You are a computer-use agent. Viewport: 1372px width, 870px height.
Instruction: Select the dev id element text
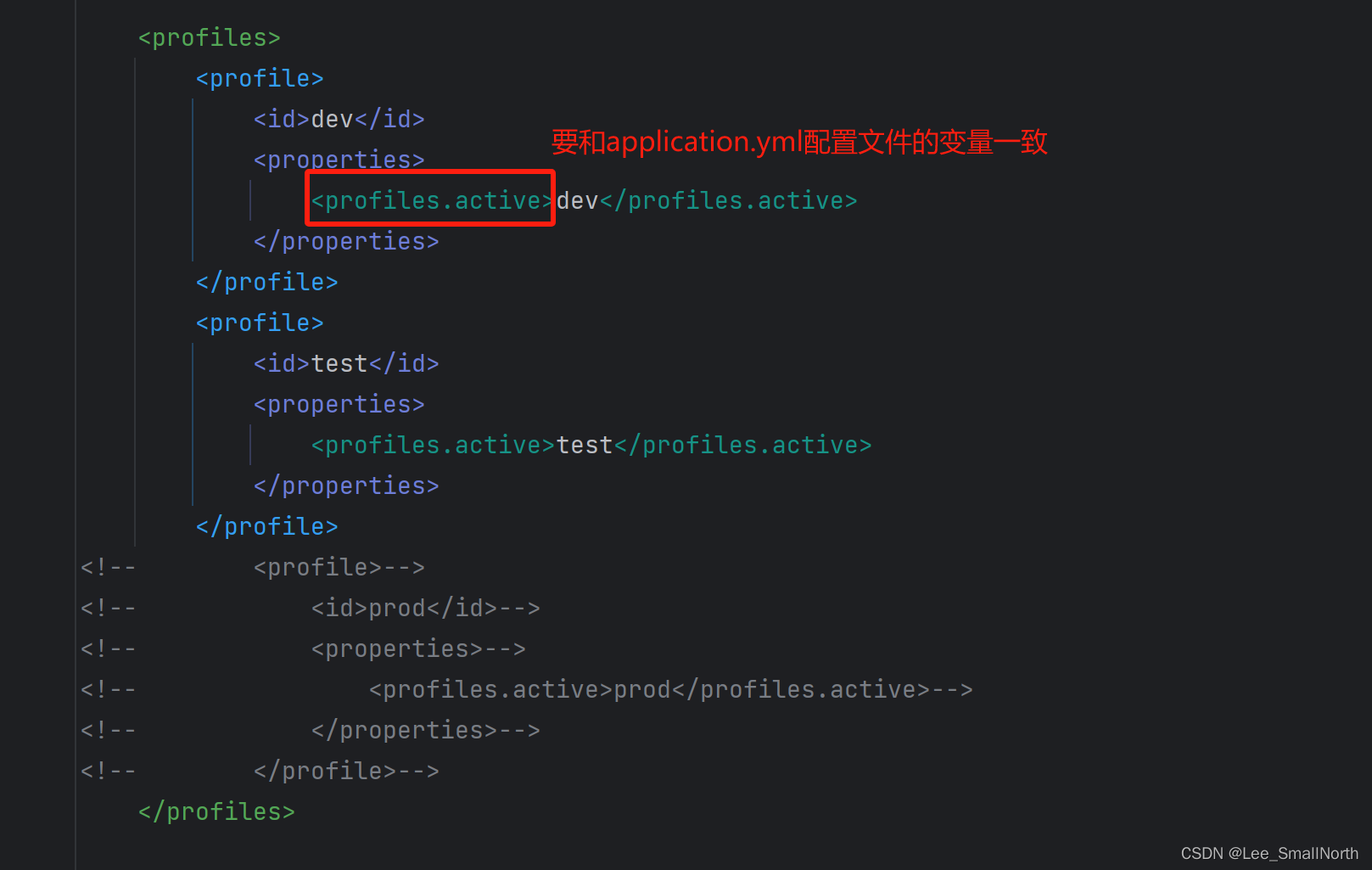point(339,119)
